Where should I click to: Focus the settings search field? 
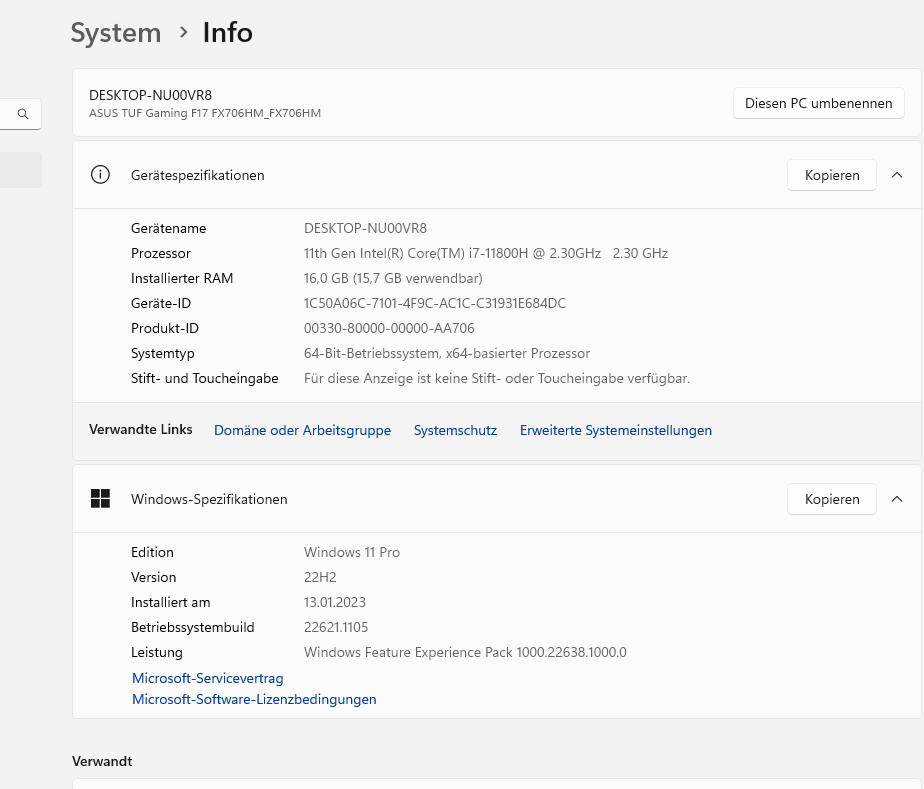(x=8, y=114)
